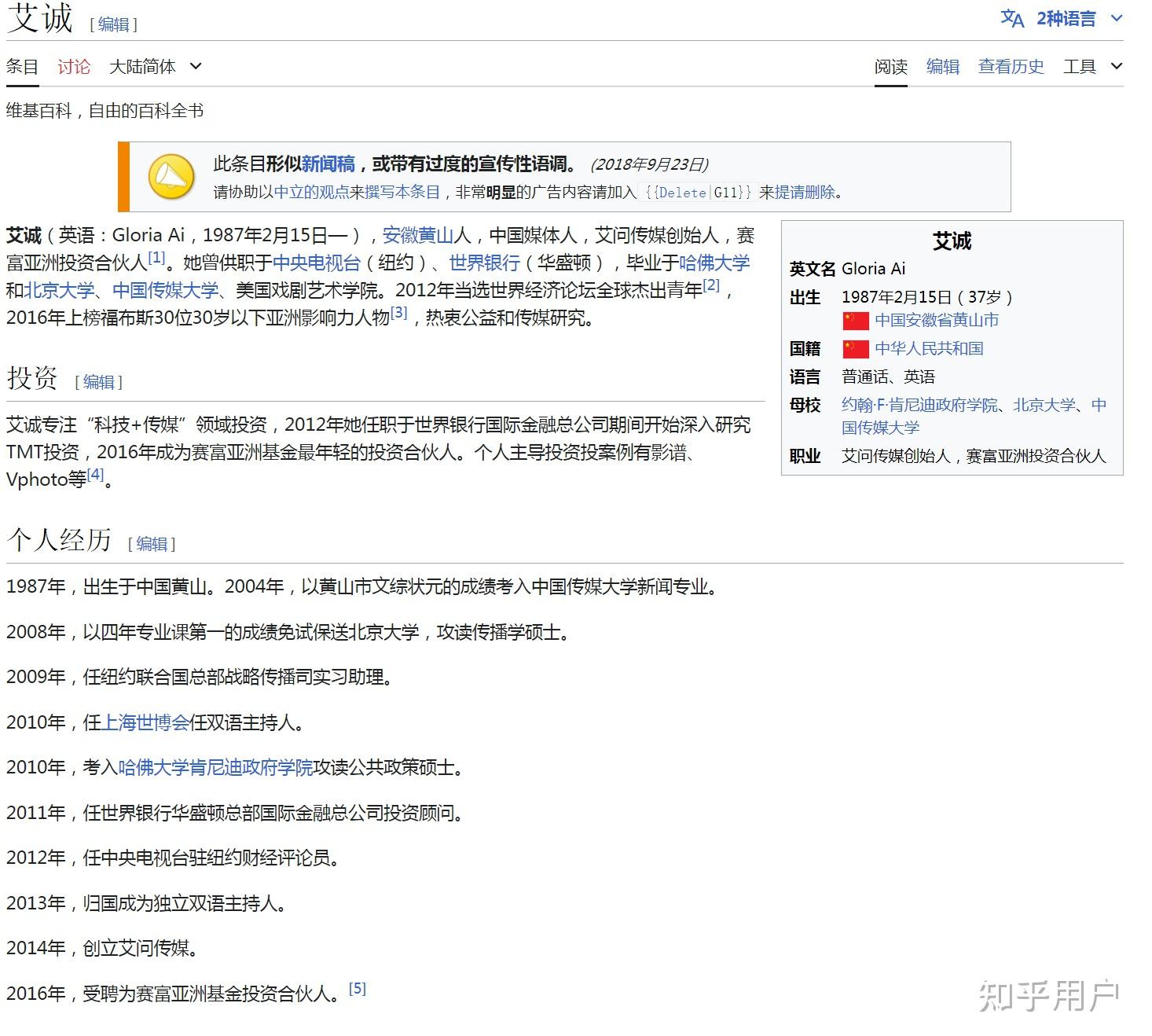
Task: Click the China flag beside 中国安徽省黄山市
Action: click(855, 321)
